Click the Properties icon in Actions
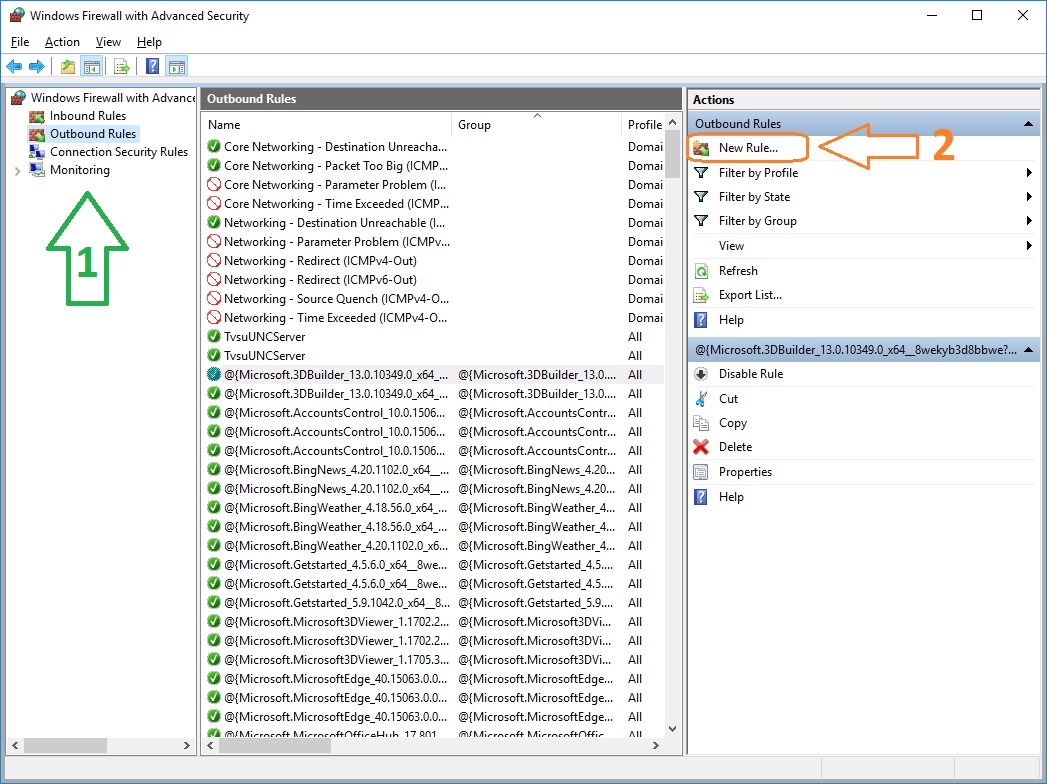Viewport: 1047px width, 784px height. pos(701,472)
